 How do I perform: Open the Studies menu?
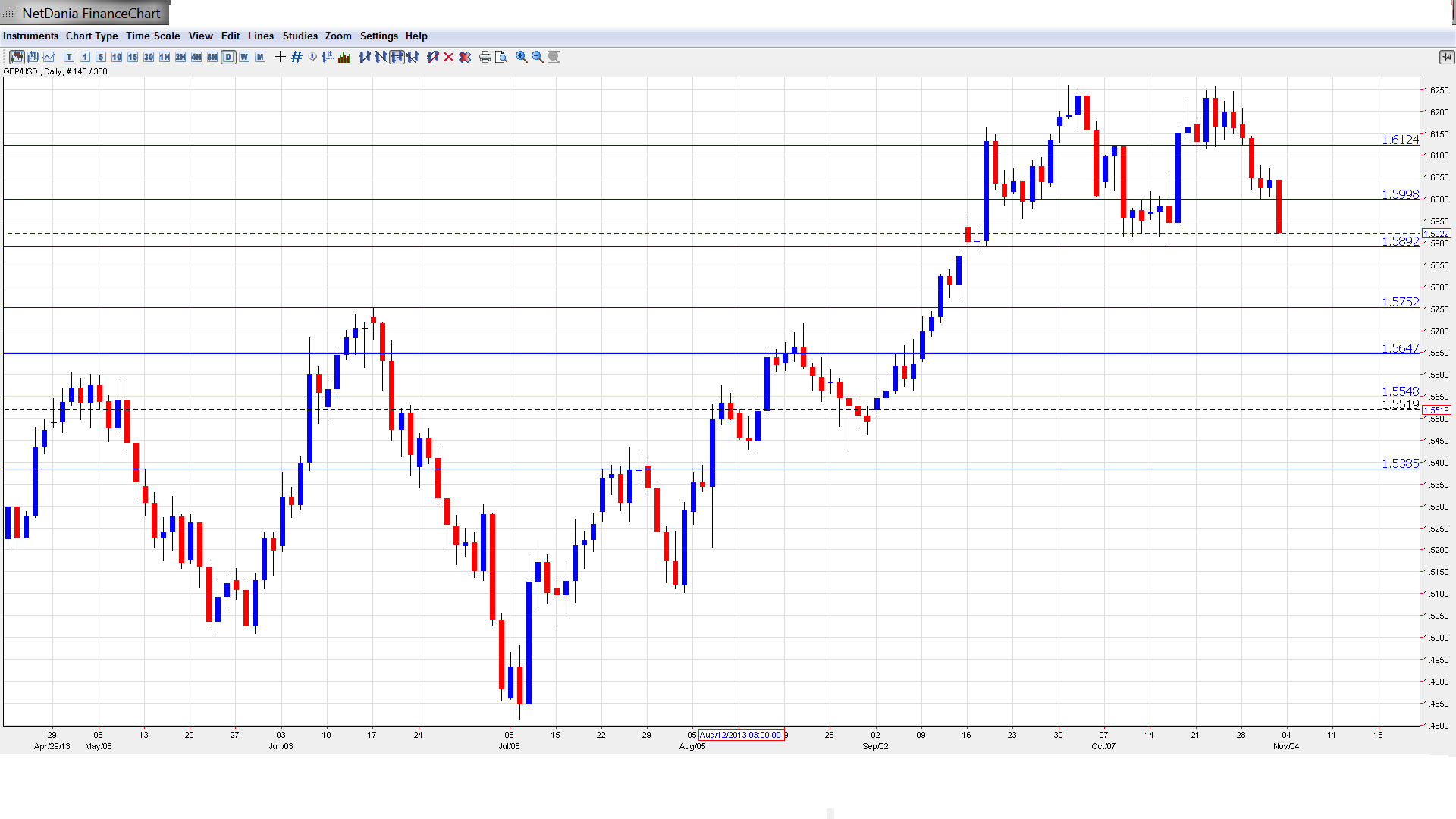pos(300,36)
